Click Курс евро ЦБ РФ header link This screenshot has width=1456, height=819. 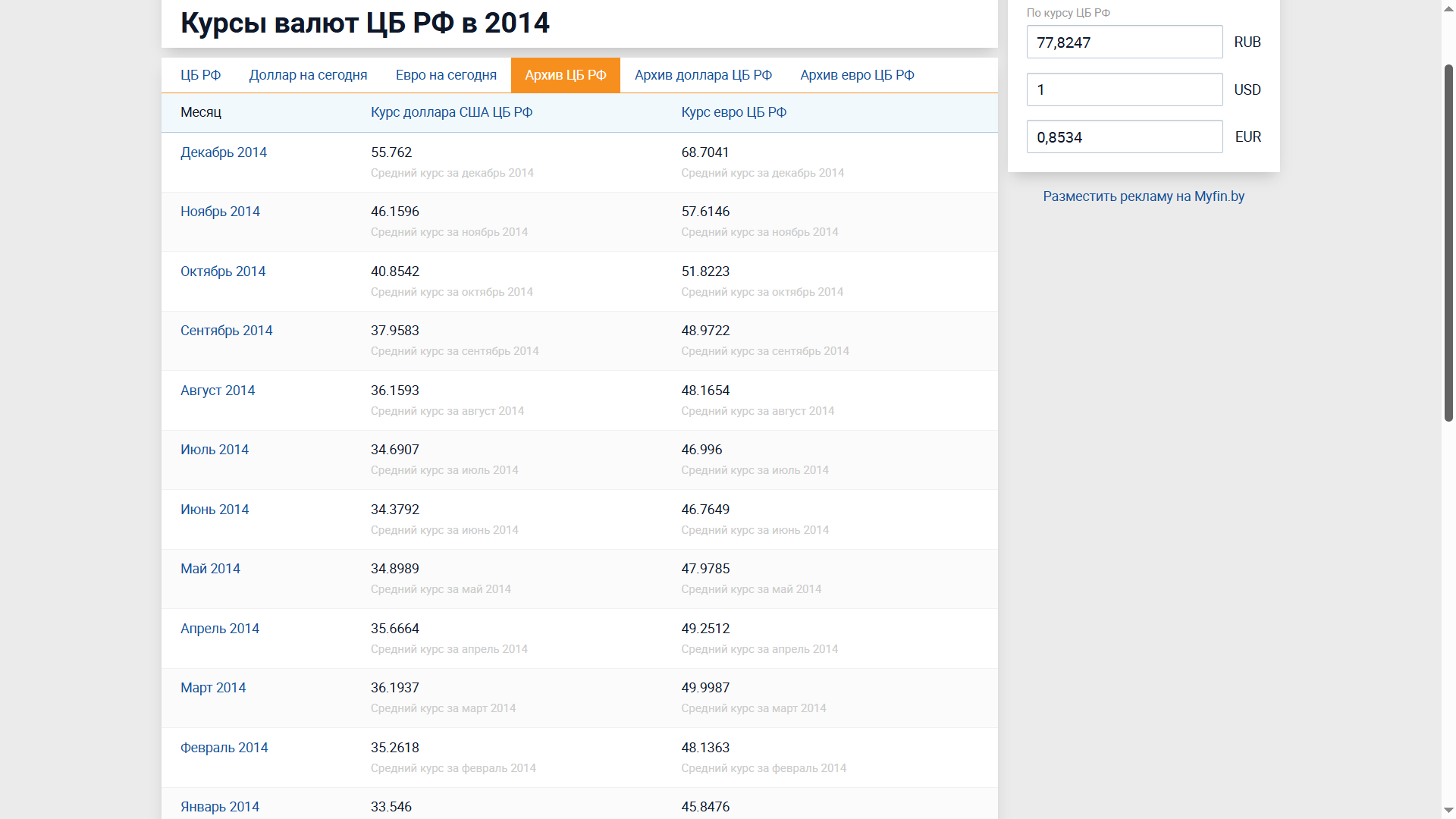733,112
